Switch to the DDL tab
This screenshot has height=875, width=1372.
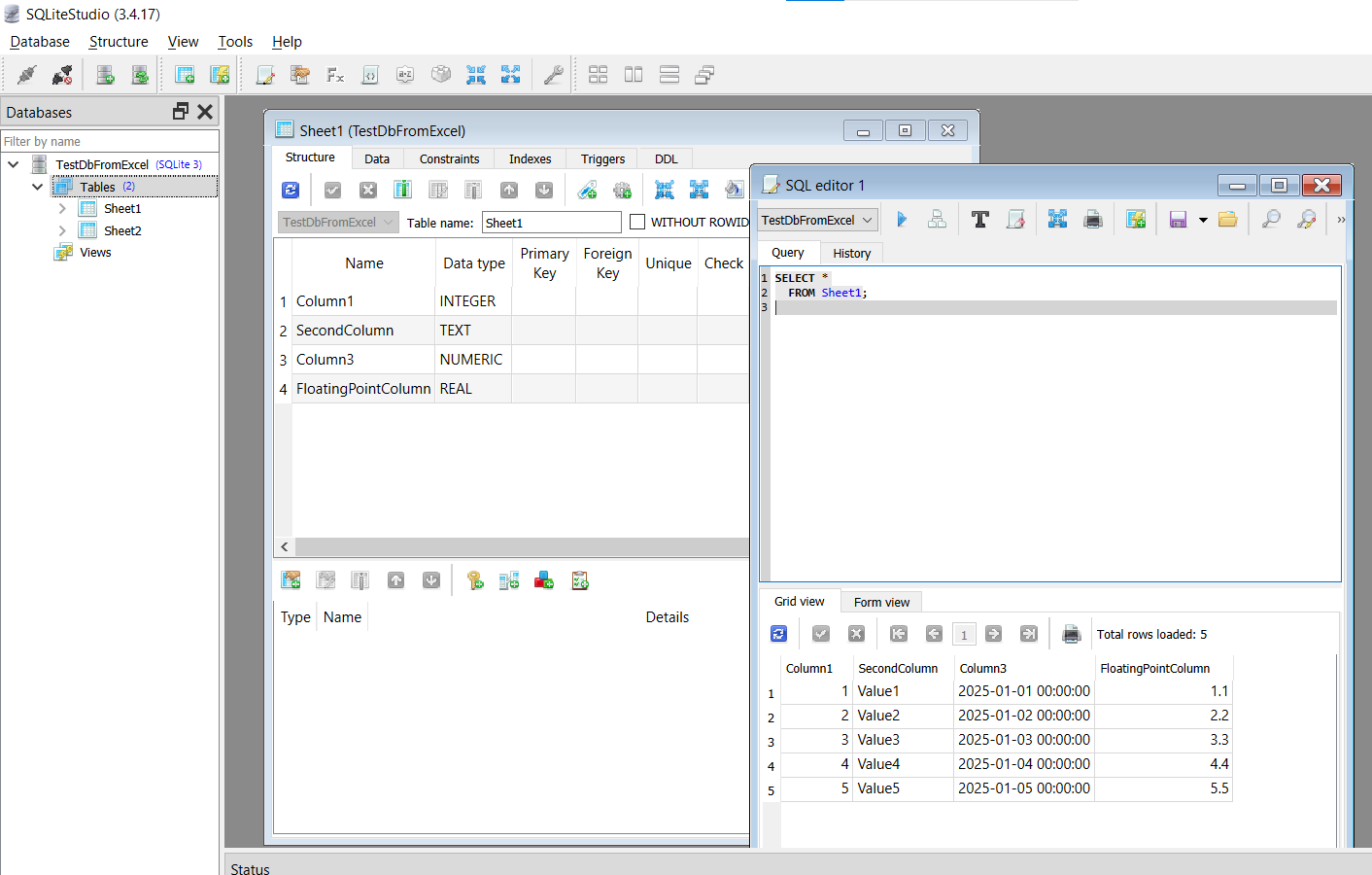tap(666, 158)
